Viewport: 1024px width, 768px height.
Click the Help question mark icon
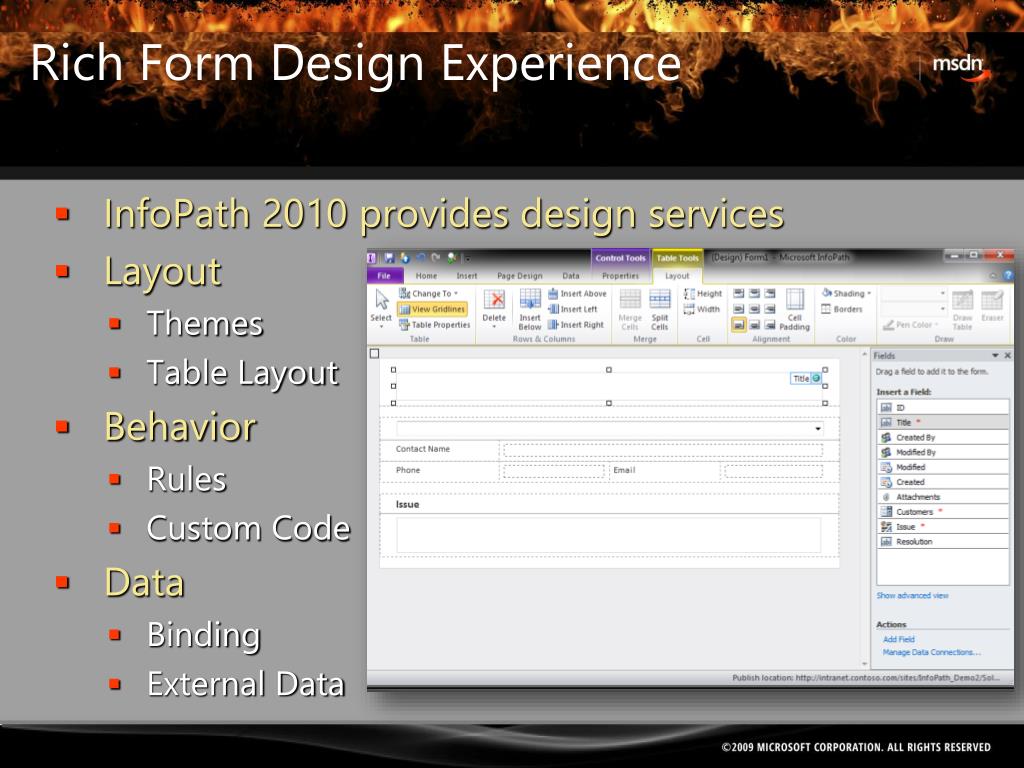coord(1008,276)
